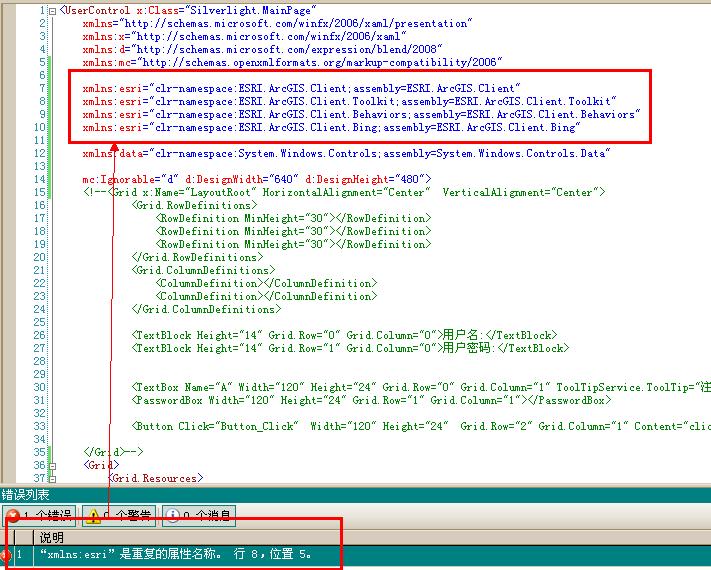711x570 pixels.
Task: Click line 9 xmlns:esri Client.Behaviors declaration
Action: click(x=361, y=114)
